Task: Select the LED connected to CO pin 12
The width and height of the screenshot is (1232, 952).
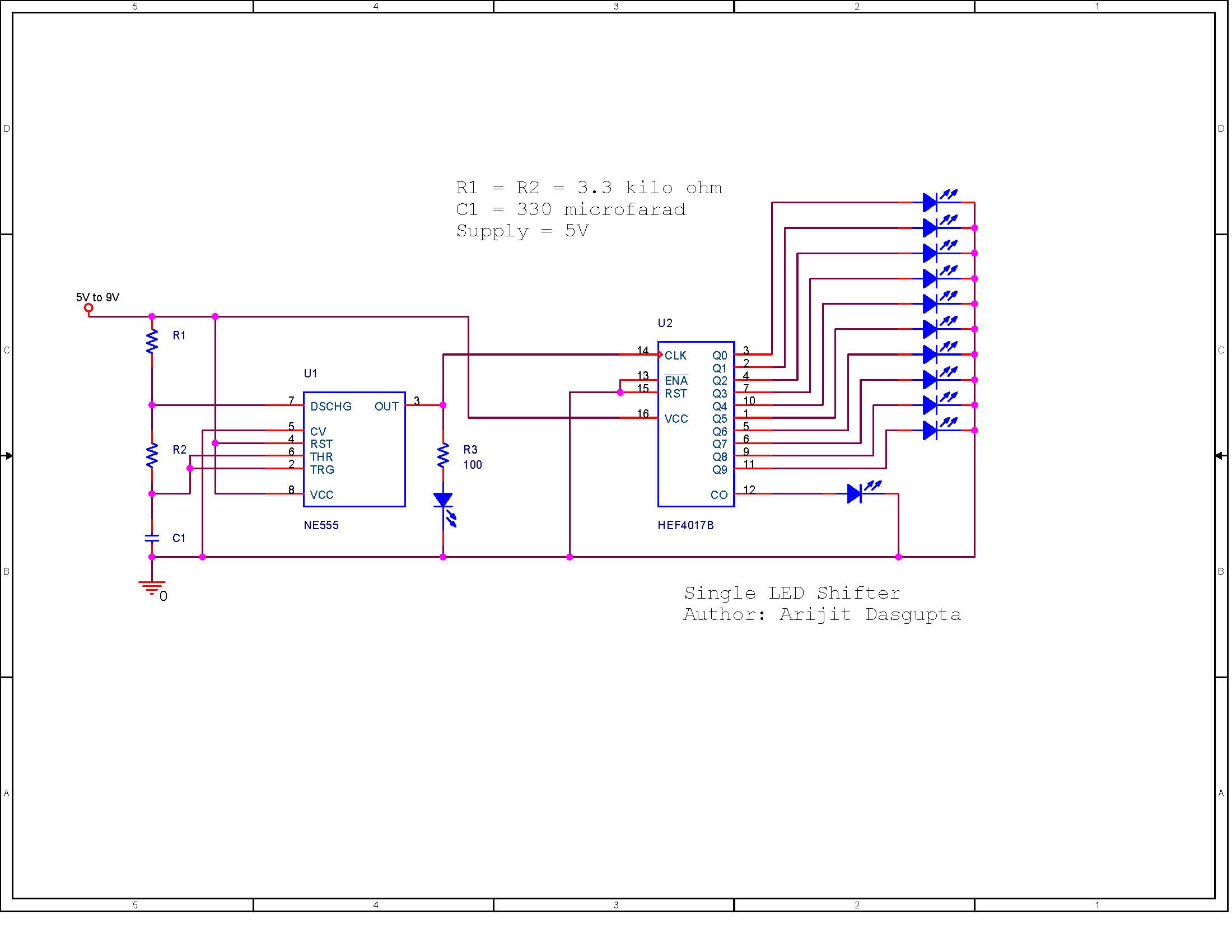Action: pos(865,493)
